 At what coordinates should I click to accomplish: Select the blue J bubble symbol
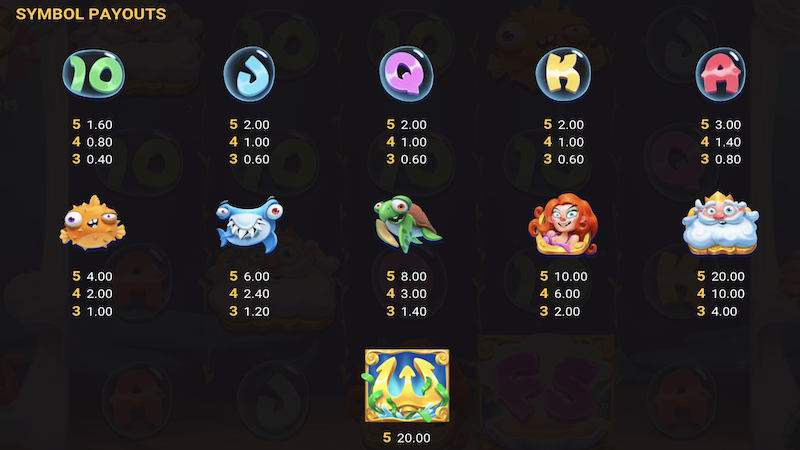(249, 74)
